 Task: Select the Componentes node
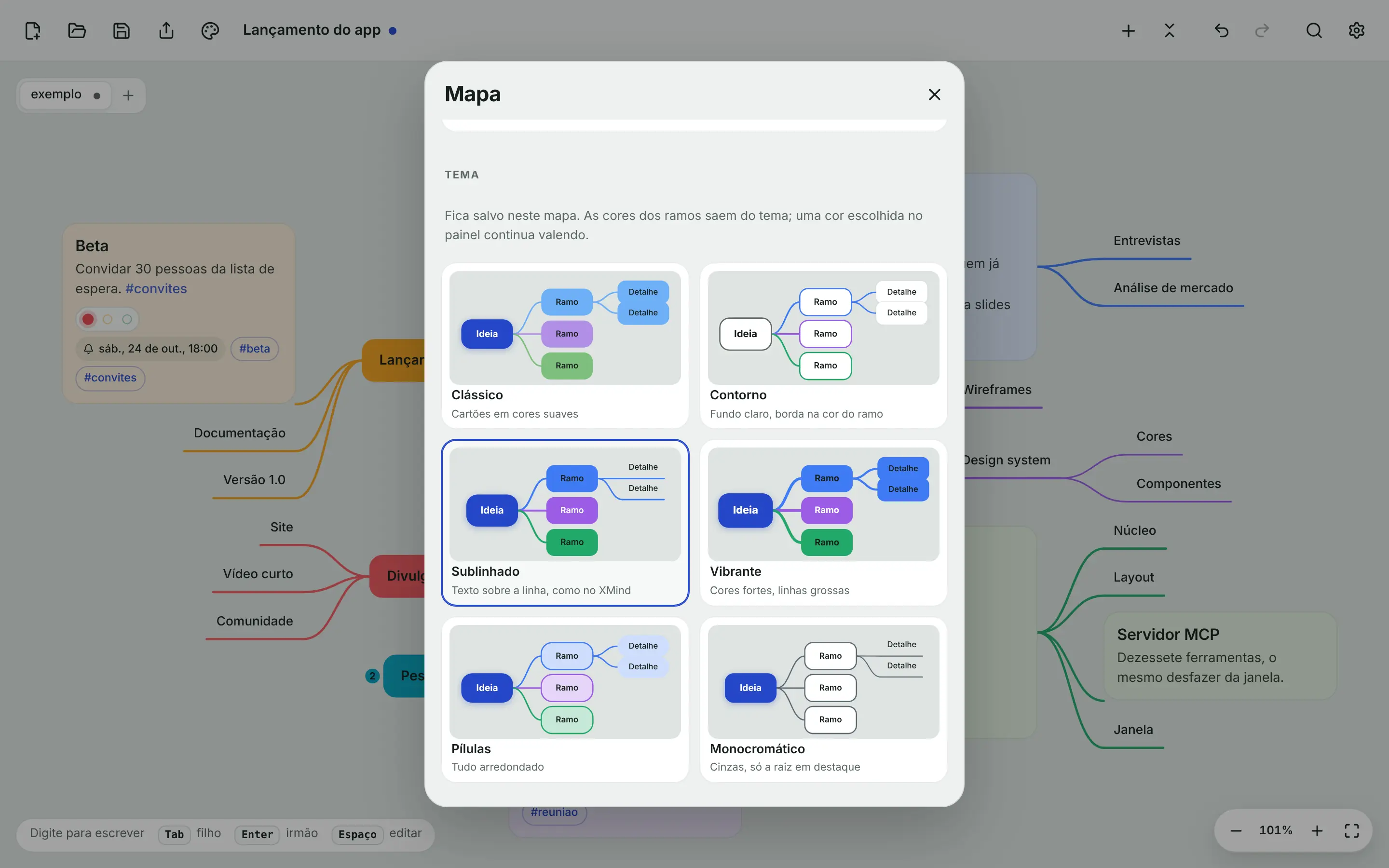pos(1178,483)
